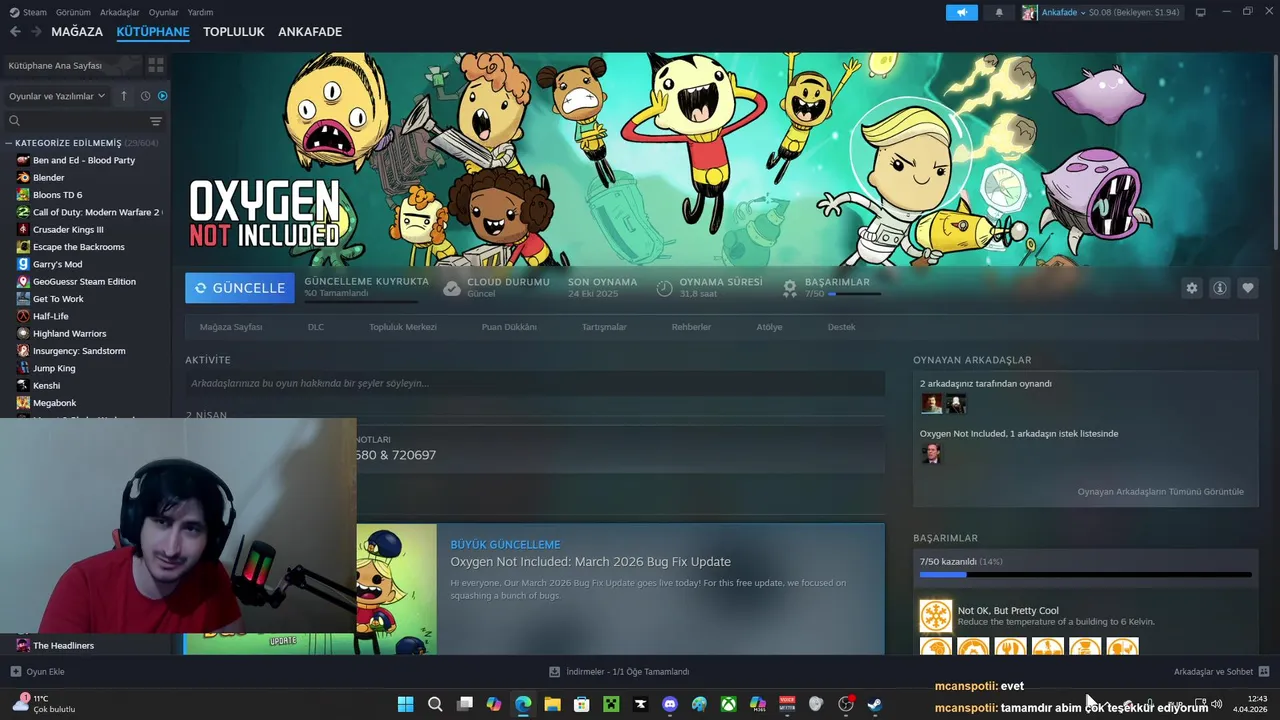
Task: Select Crusader Kings III
Action: pyautogui.click(x=68, y=229)
